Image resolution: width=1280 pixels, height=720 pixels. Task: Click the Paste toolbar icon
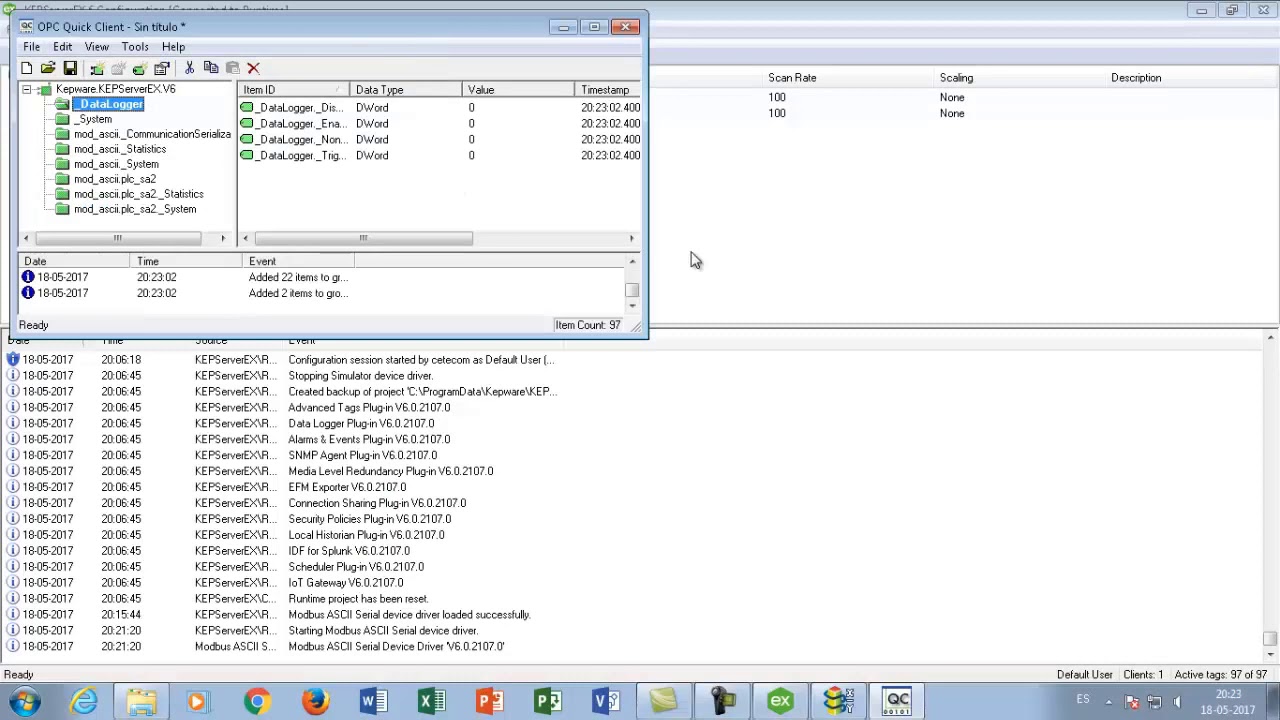pyautogui.click(x=232, y=68)
